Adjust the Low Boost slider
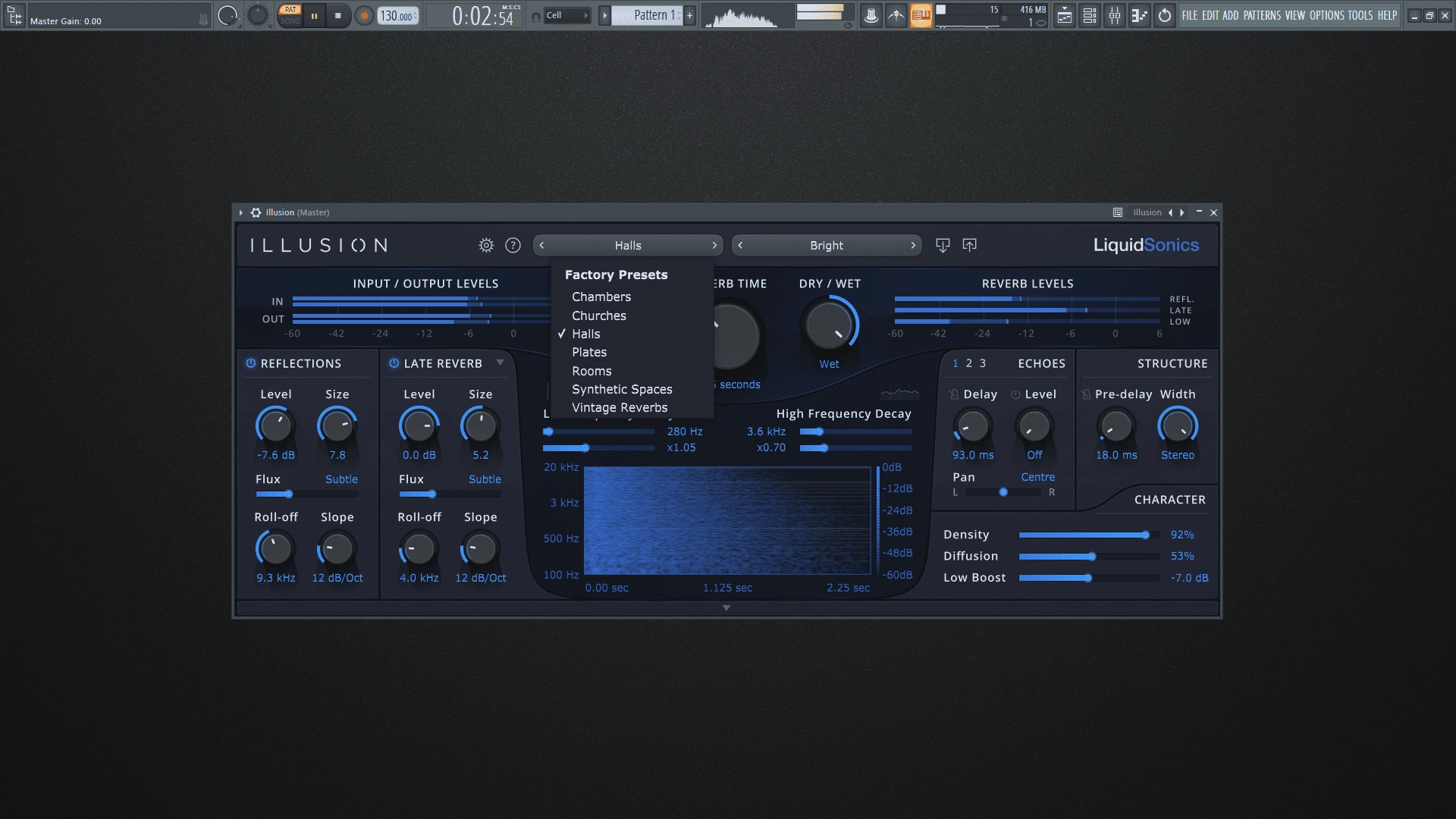The width and height of the screenshot is (1456, 819). (1088, 578)
